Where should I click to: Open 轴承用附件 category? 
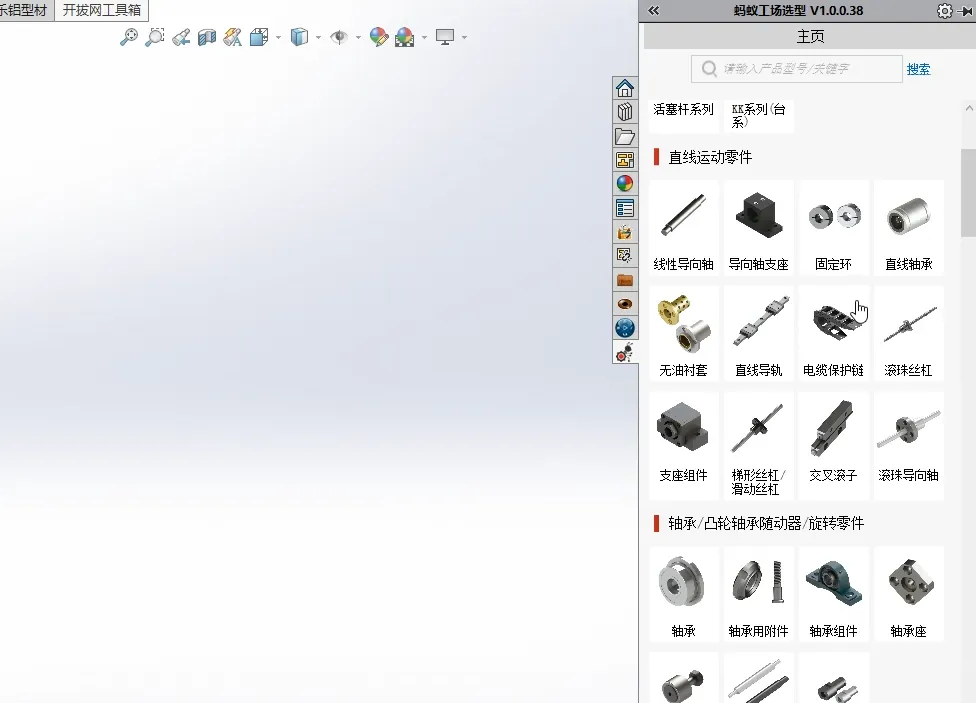tap(759, 594)
